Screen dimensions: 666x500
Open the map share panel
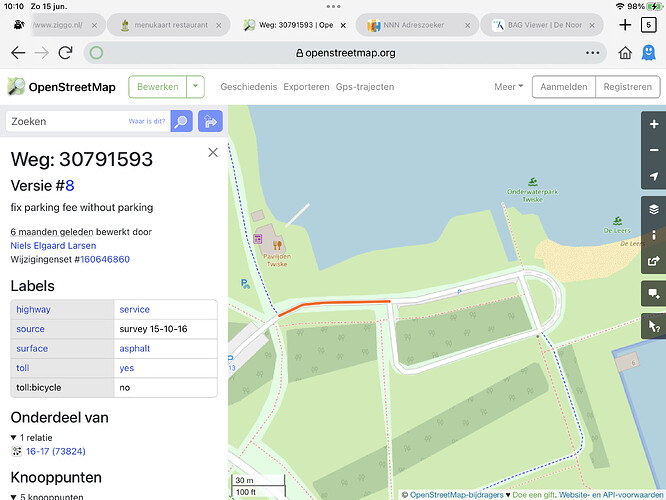[x=654, y=260]
